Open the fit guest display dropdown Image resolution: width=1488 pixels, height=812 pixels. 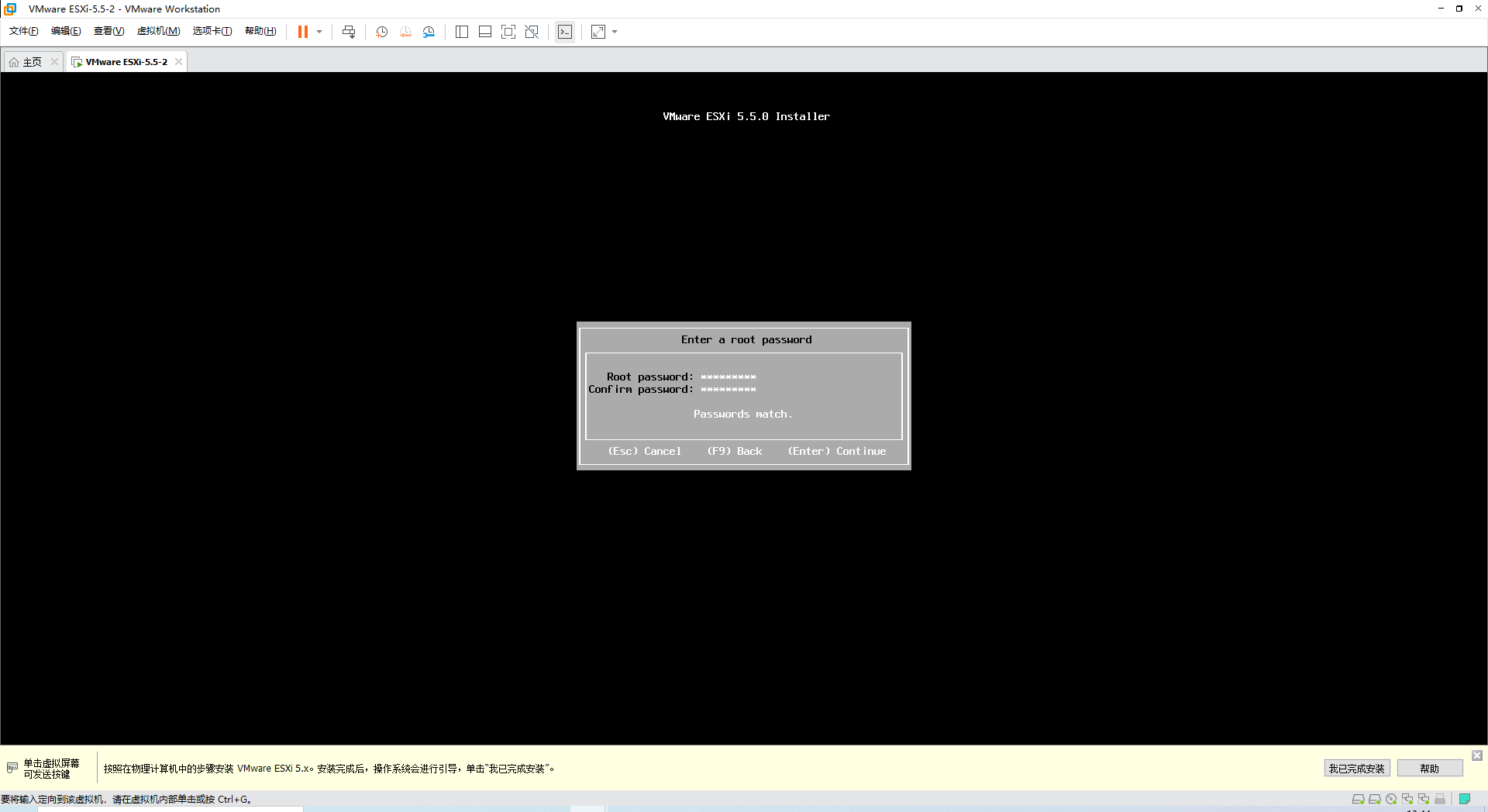615,32
